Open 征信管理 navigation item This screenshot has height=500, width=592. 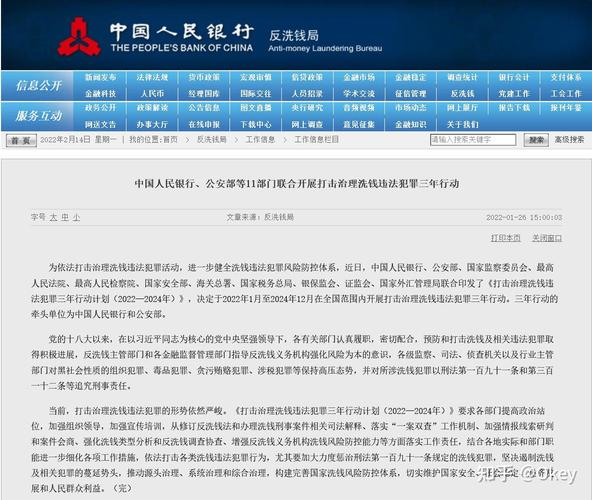[x=411, y=93]
